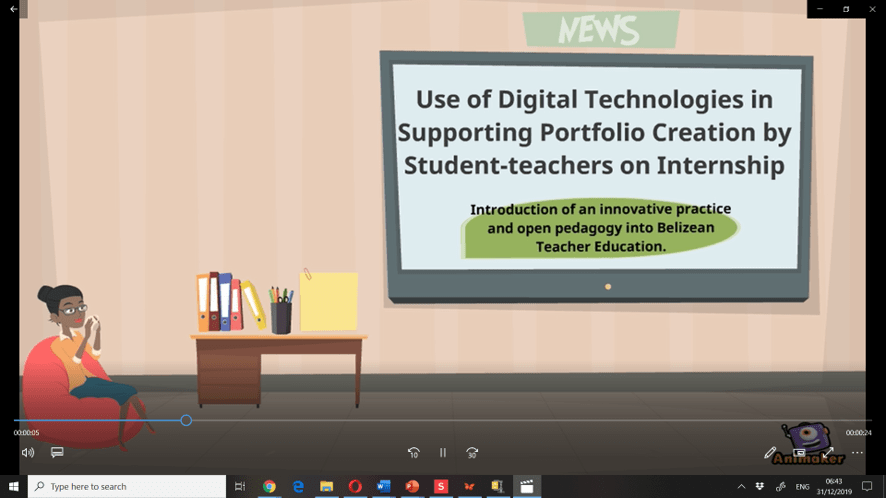
Task: Launch Google Chrome from the taskbar
Action: (269, 487)
